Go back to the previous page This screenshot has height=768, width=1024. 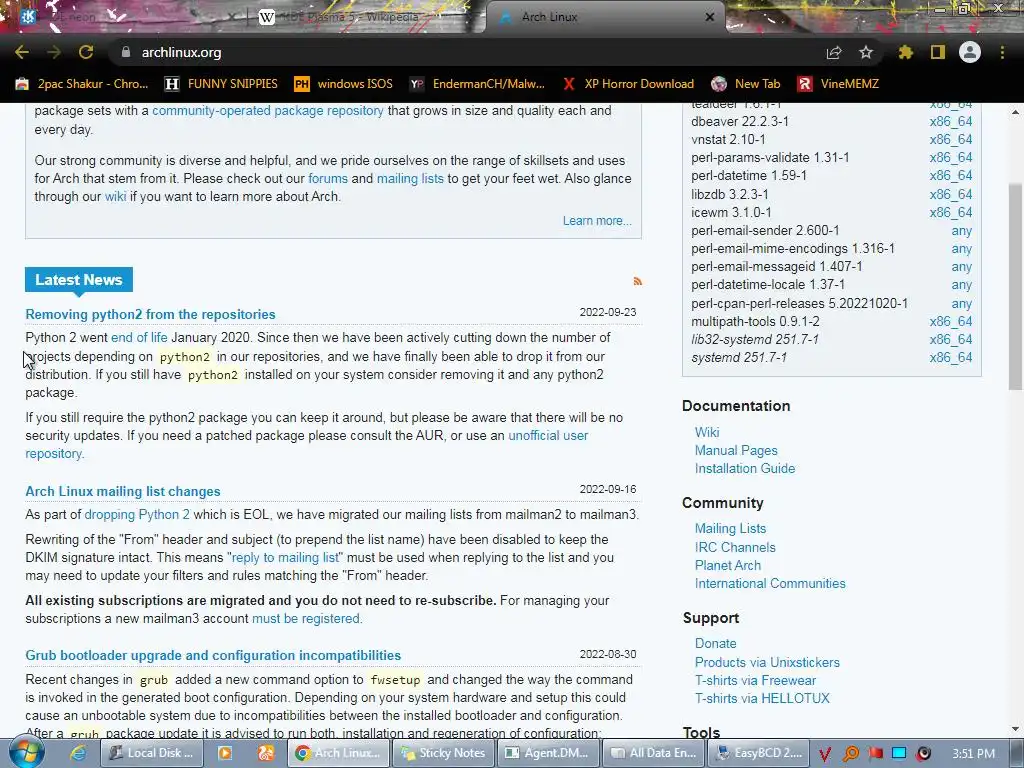(22, 52)
